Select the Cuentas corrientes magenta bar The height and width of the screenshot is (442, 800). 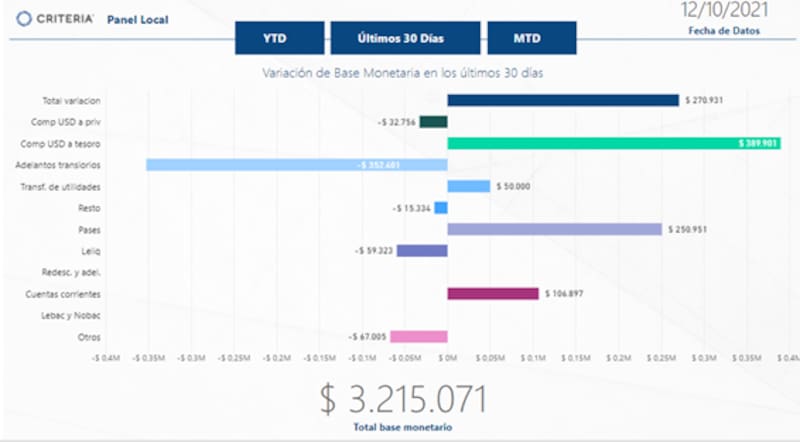(x=492, y=294)
